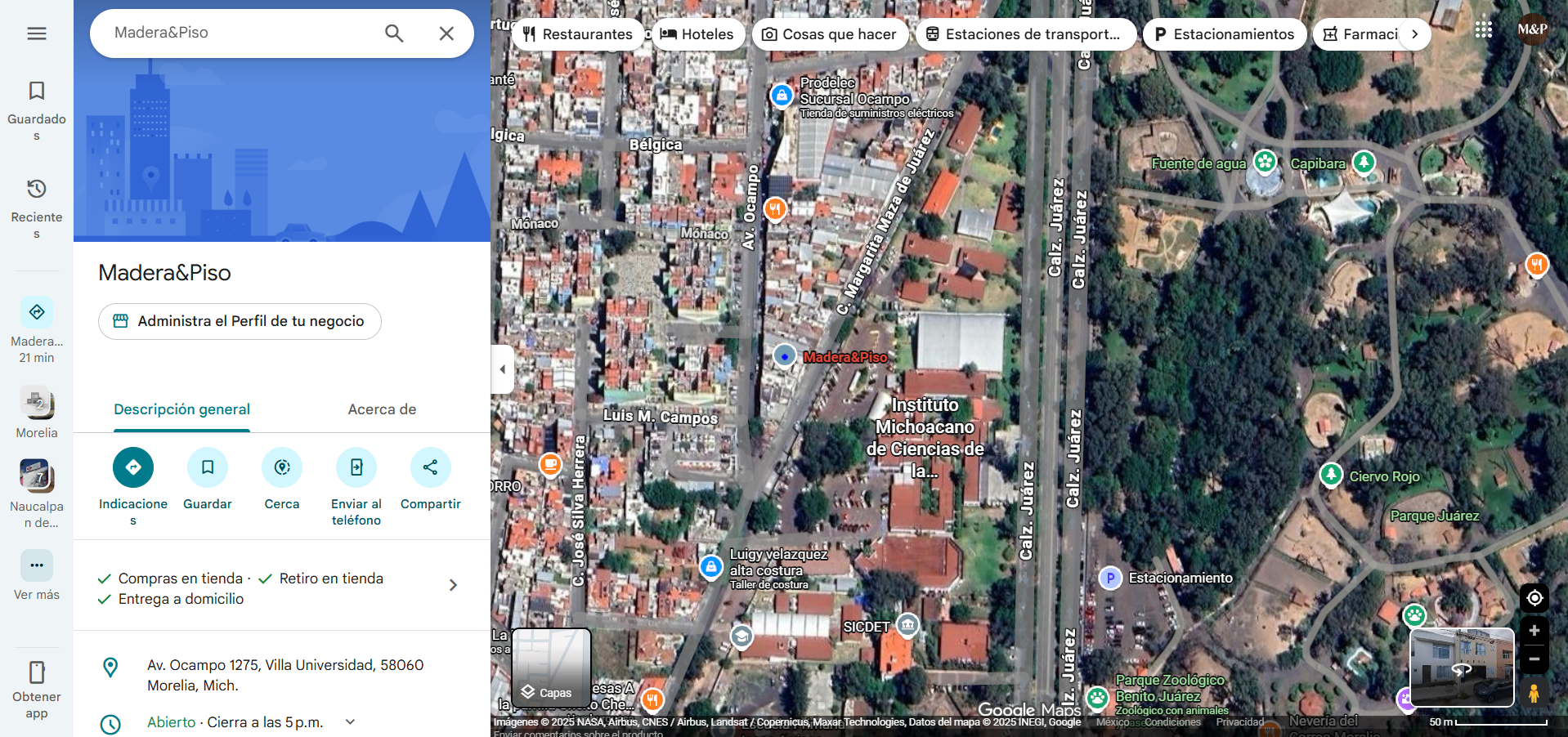Save the place with Guardar icon

(x=208, y=467)
